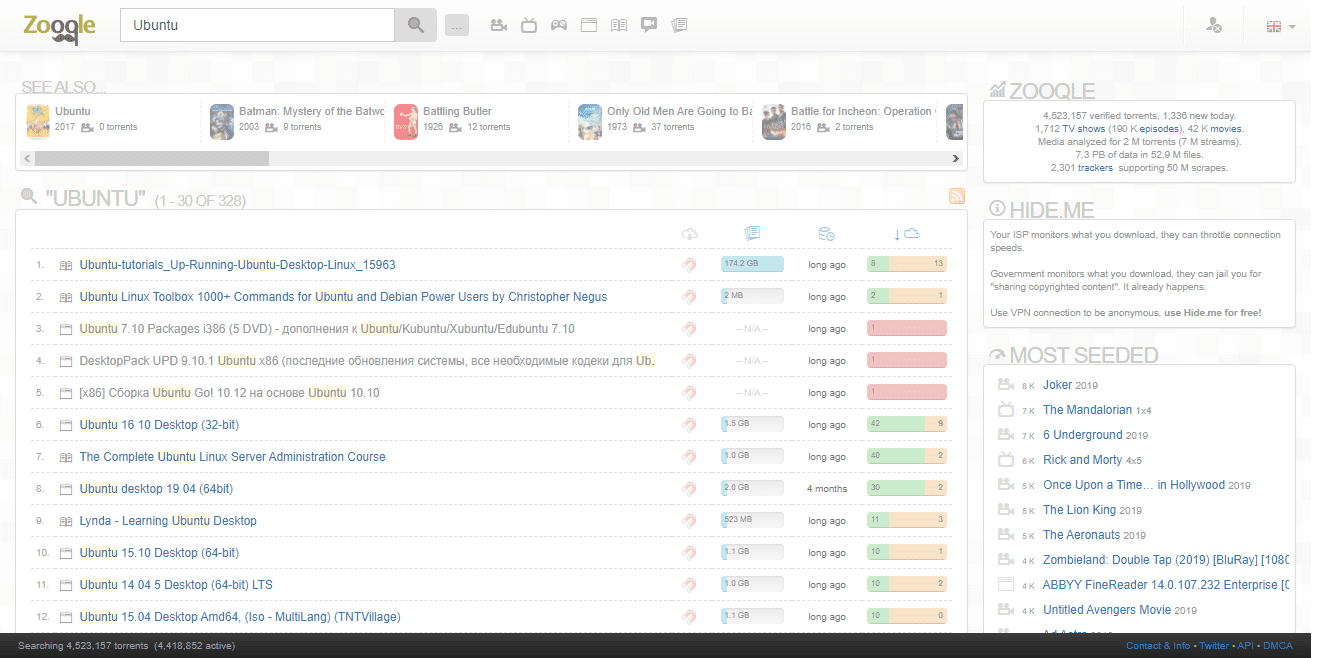Image resolution: width=1326 pixels, height=658 pixels.
Task: Sort results by age column header
Action: tap(826, 234)
